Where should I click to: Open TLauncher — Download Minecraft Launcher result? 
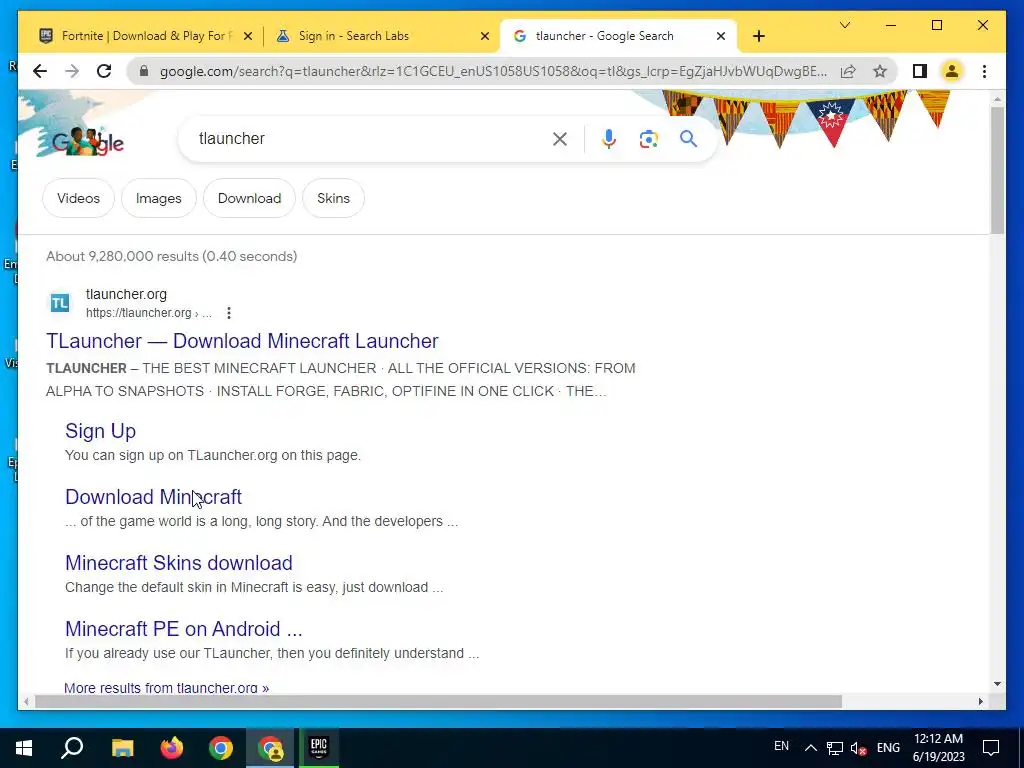point(242,341)
